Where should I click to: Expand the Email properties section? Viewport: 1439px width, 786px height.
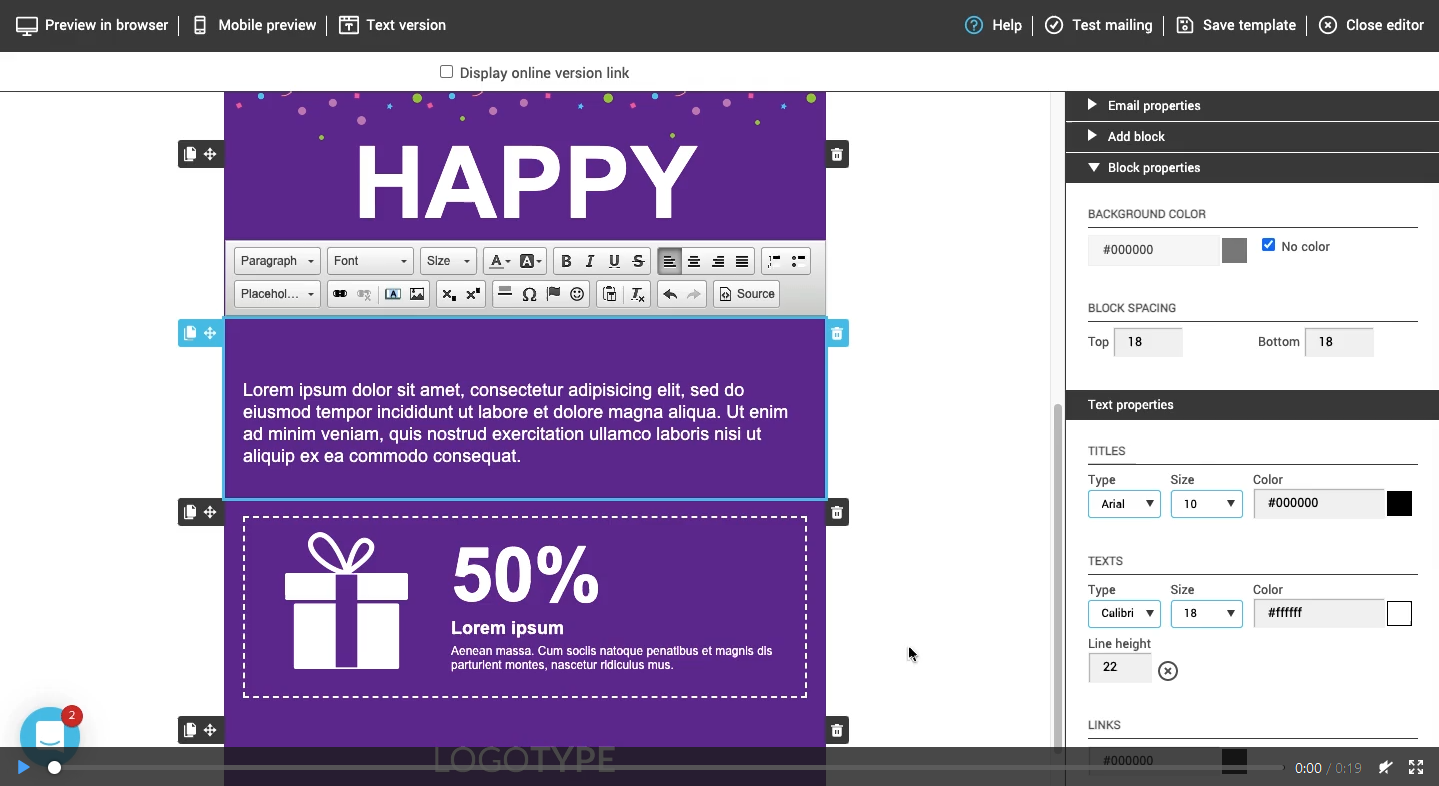pyautogui.click(x=1153, y=106)
